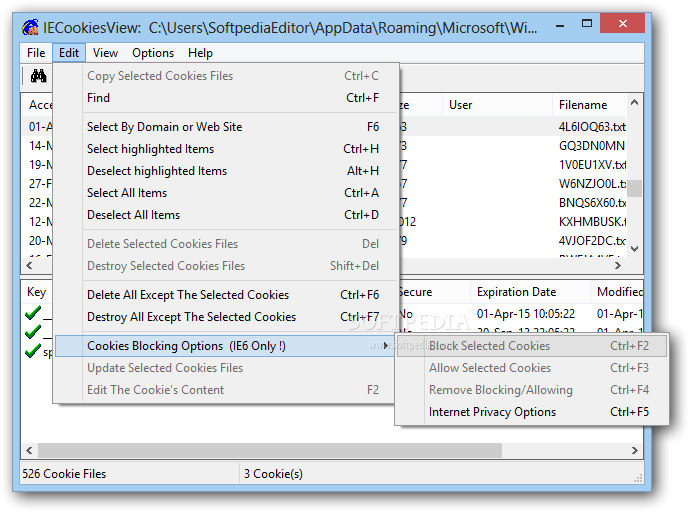The height and width of the screenshot is (512, 690).
Task: Choose Delete Selected Cookies Files
Action: tap(227, 244)
